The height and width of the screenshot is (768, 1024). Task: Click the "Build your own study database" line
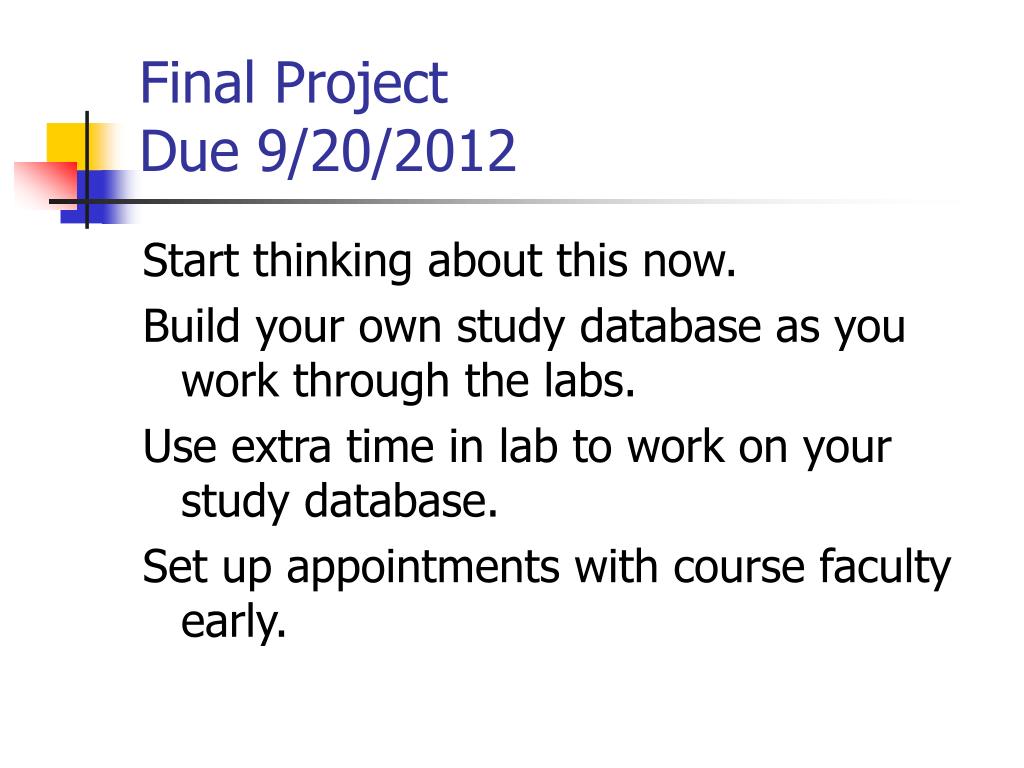pyautogui.click(x=524, y=327)
